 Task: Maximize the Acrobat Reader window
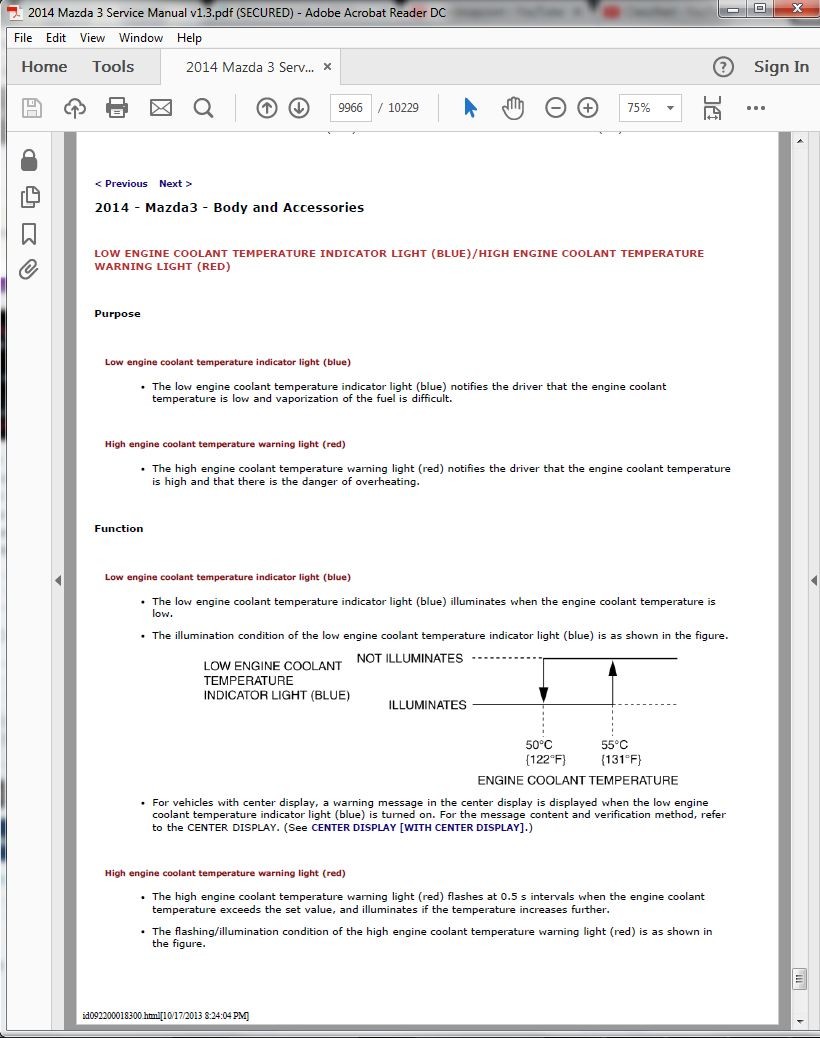[760, 9]
